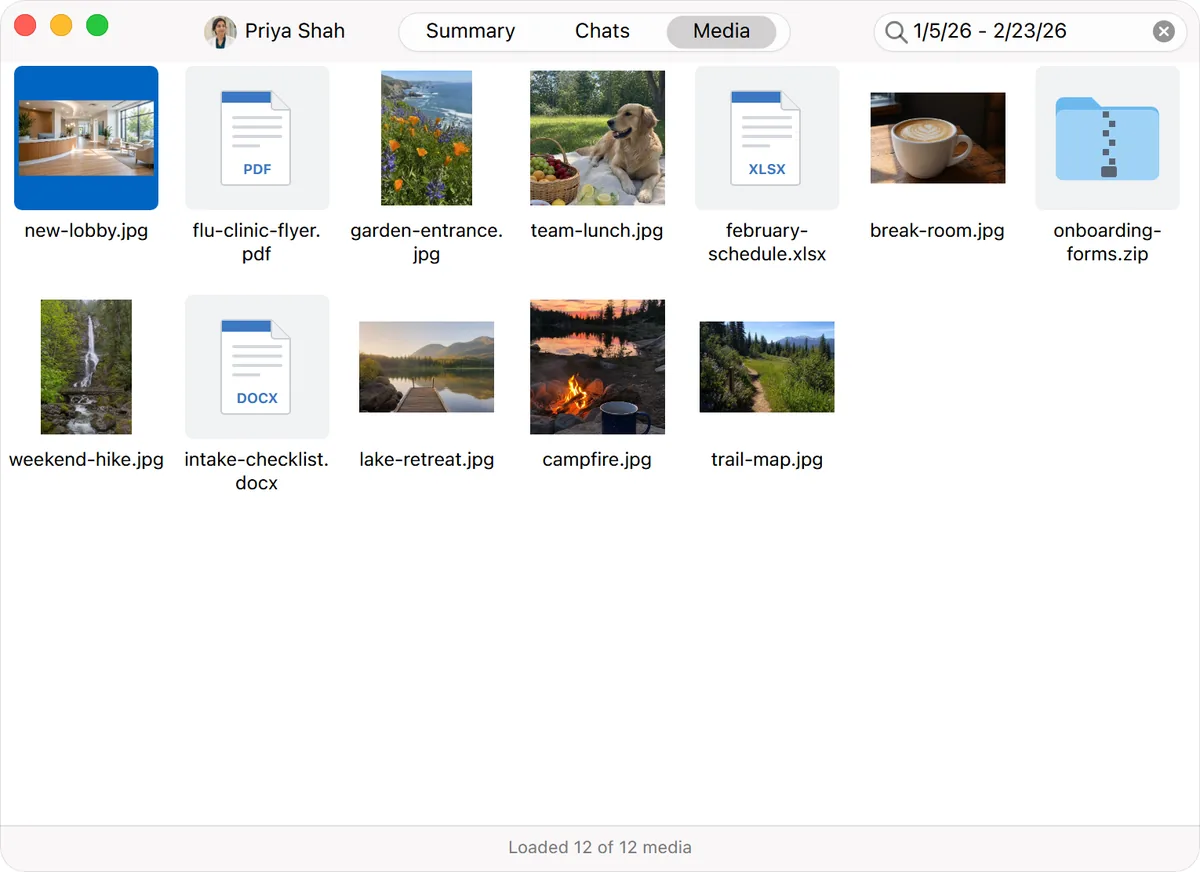Click the file name 'campfire.jpg'

coord(597,460)
